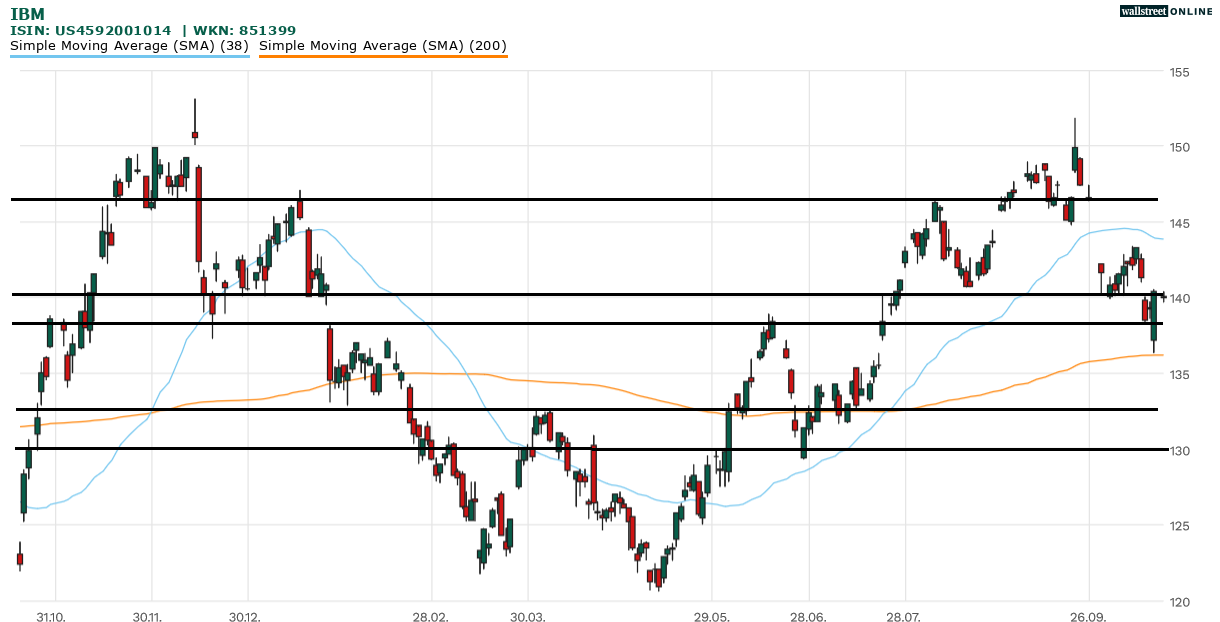Viewport: 1220px width, 622px height.
Task: Select the 31.10. date label on x-axis
Action: [x=49, y=616]
